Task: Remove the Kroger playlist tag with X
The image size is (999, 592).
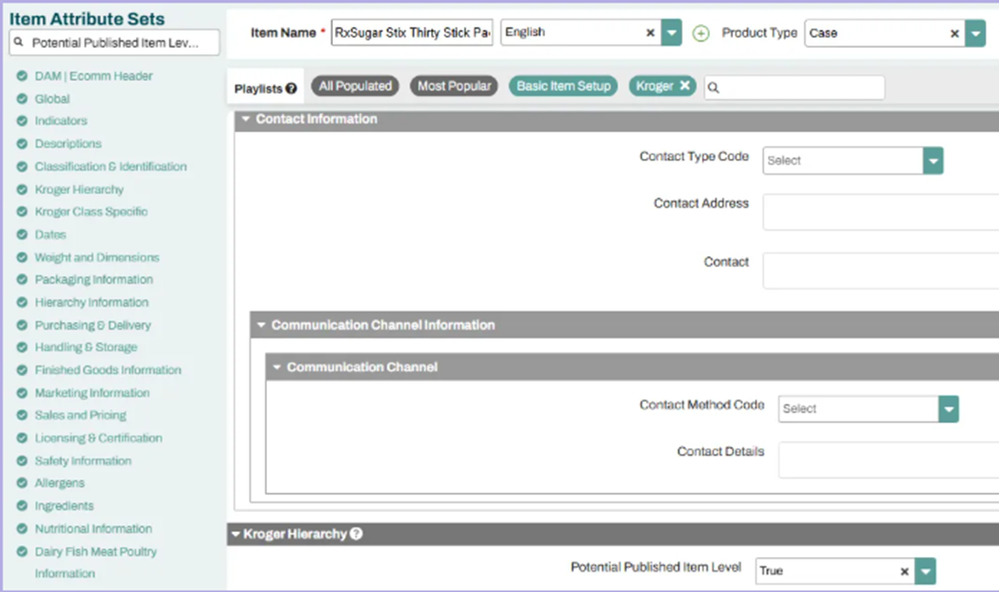Action: coord(685,86)
